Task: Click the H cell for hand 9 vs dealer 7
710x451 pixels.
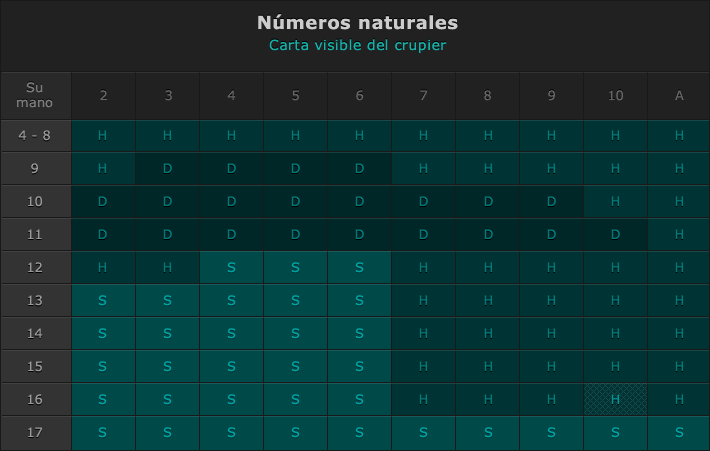Action: pos(424,168)
